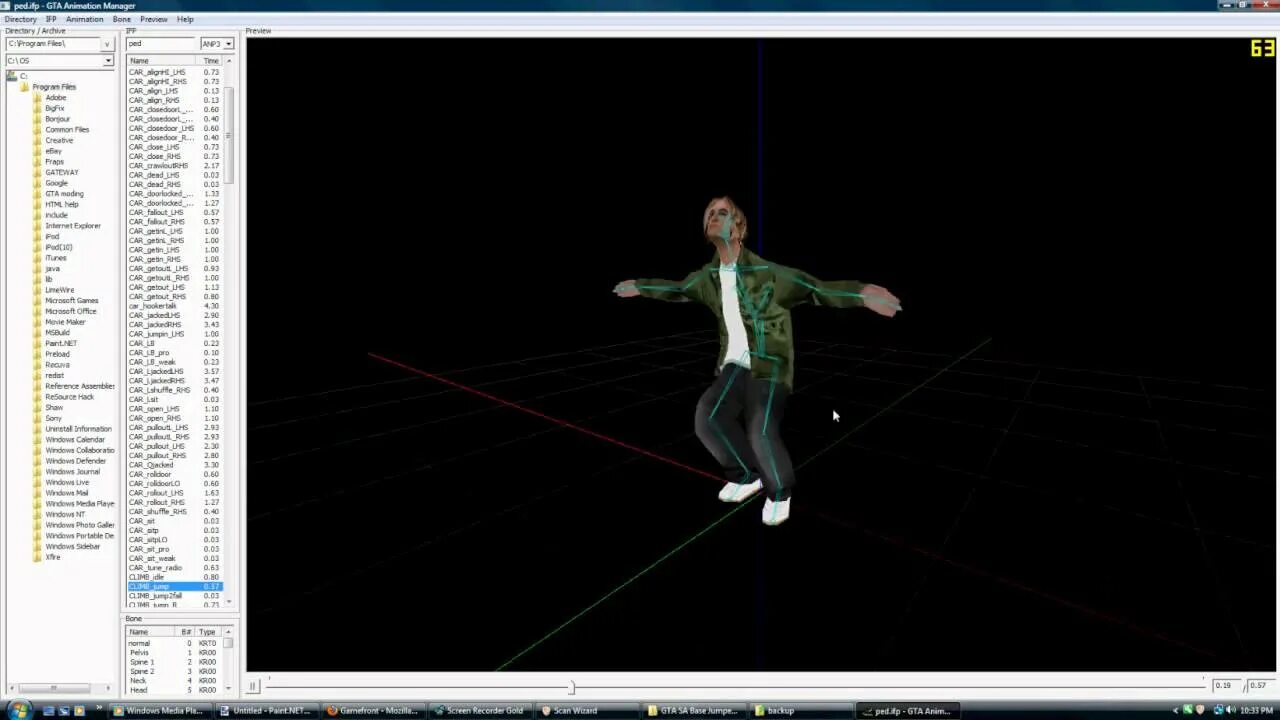The width and height of the screenshot is (1280, 720).
Task: Select the Neck bone row
Action: pos(175,681)
